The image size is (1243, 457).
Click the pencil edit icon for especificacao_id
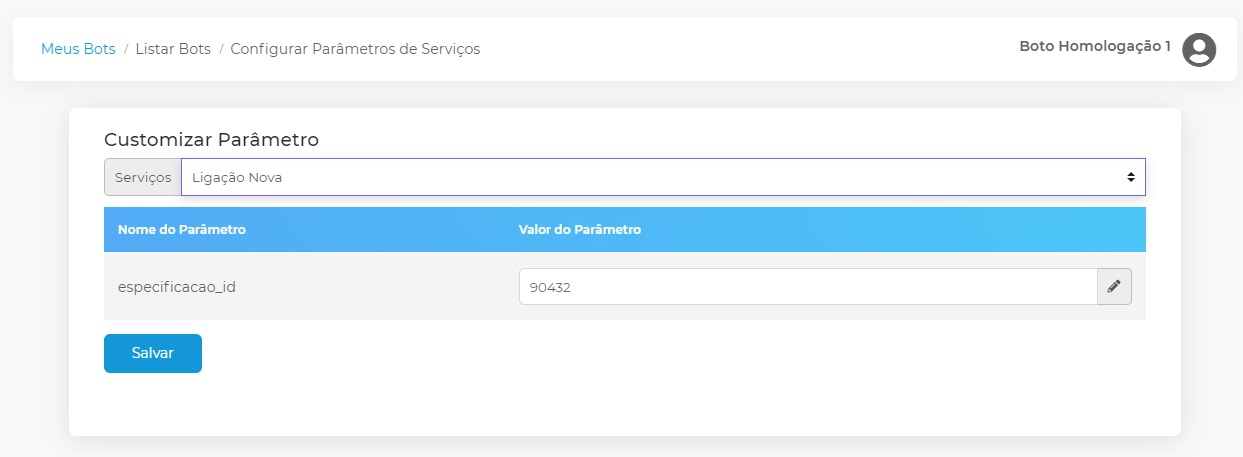click(x=1114, y=286)
